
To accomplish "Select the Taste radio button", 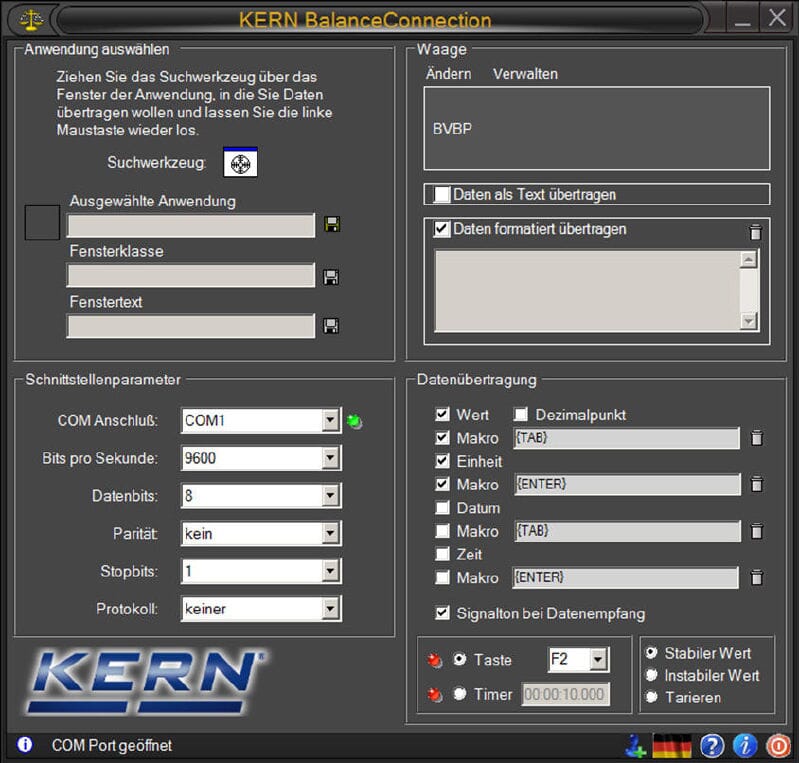I will [x=460, y=660].
